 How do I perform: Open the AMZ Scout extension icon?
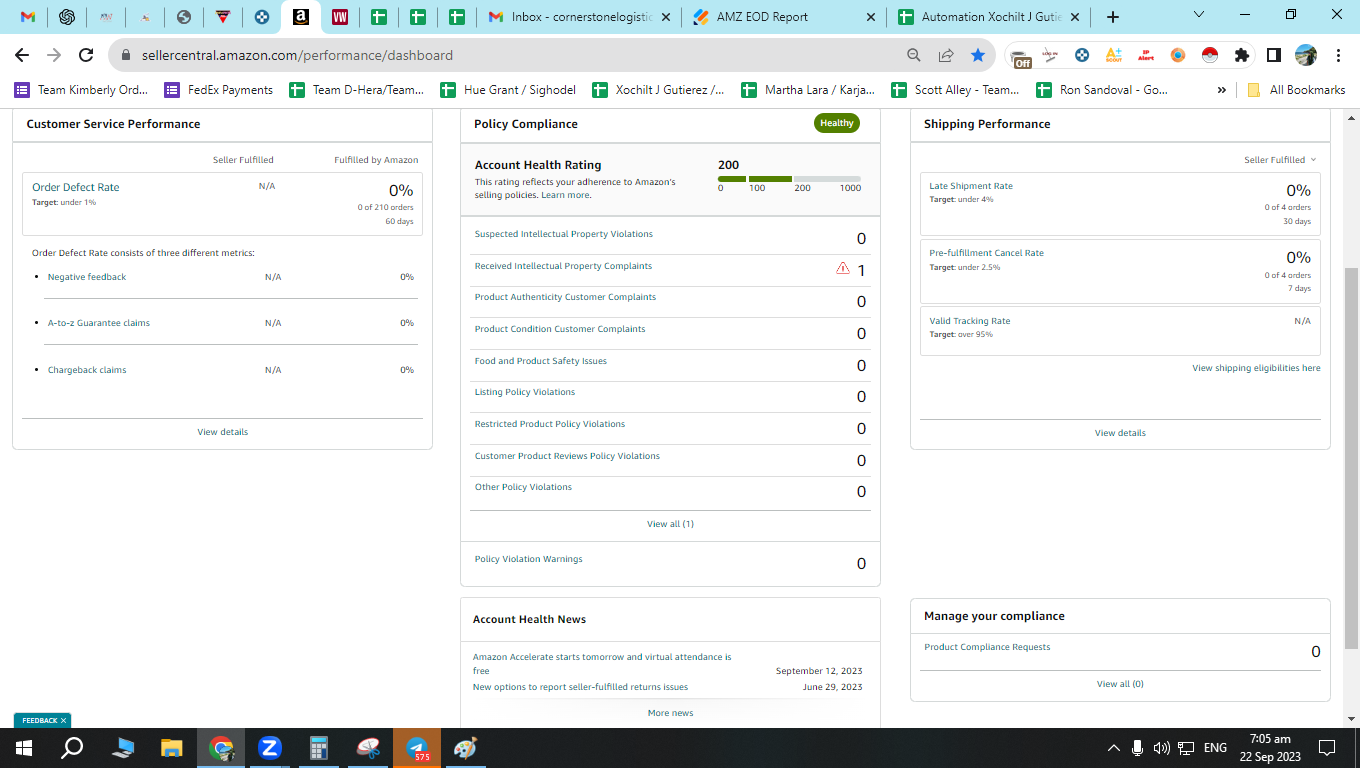click(x=1114, y=55)
